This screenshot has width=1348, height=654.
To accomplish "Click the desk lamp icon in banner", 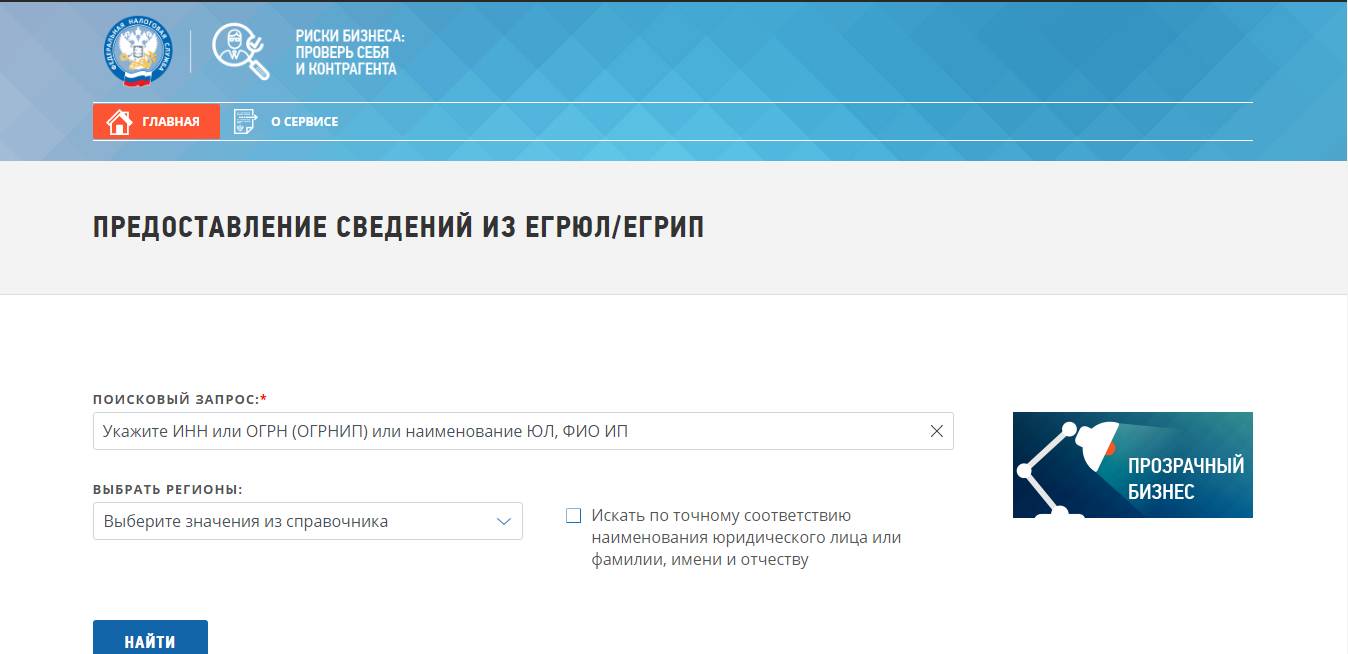I will pyautogui.click(x=1066, y=468).
